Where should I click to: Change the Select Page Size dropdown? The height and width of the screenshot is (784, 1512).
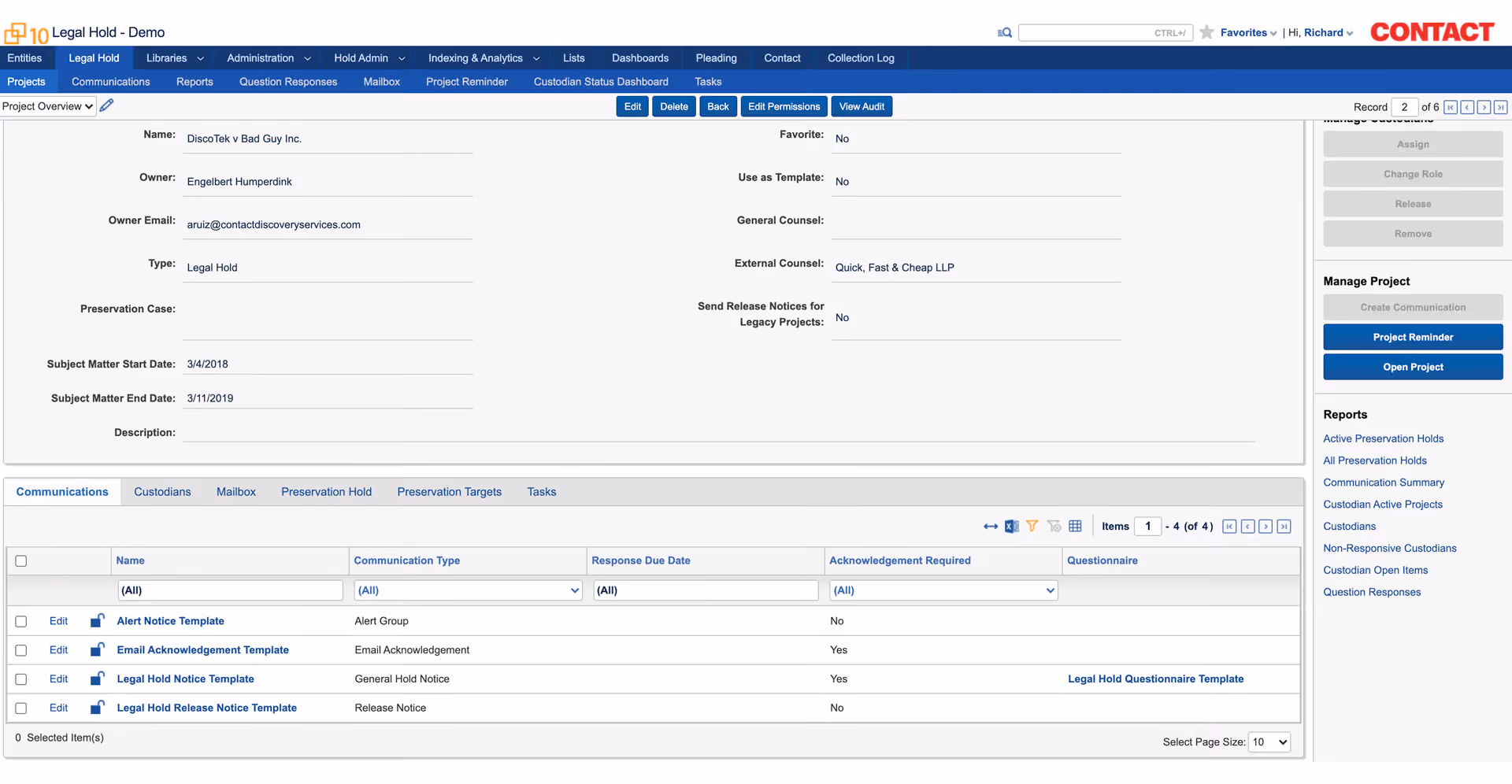tap(1269, 742)
